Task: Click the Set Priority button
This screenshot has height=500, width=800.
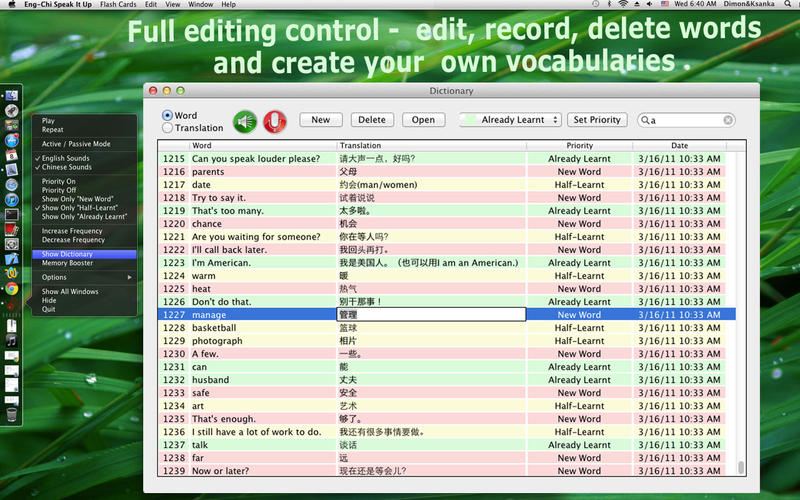Action: (597, 120)
